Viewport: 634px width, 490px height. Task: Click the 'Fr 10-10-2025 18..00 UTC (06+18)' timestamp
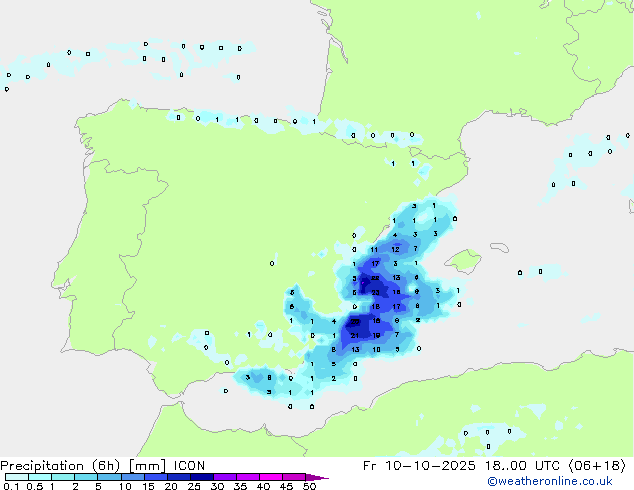click(x=494, y=466)
